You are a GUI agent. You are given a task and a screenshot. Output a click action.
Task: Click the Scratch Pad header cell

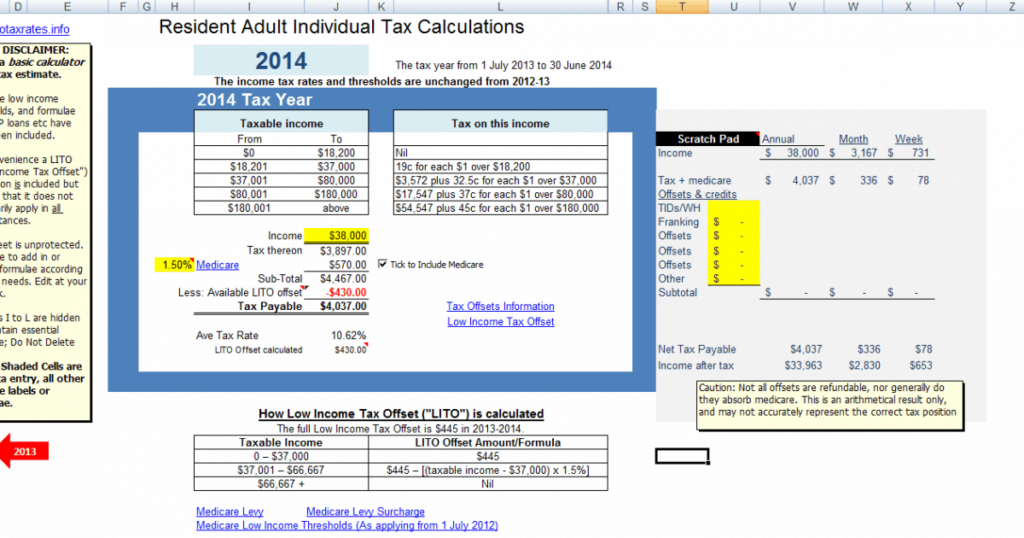coord(708,139)
